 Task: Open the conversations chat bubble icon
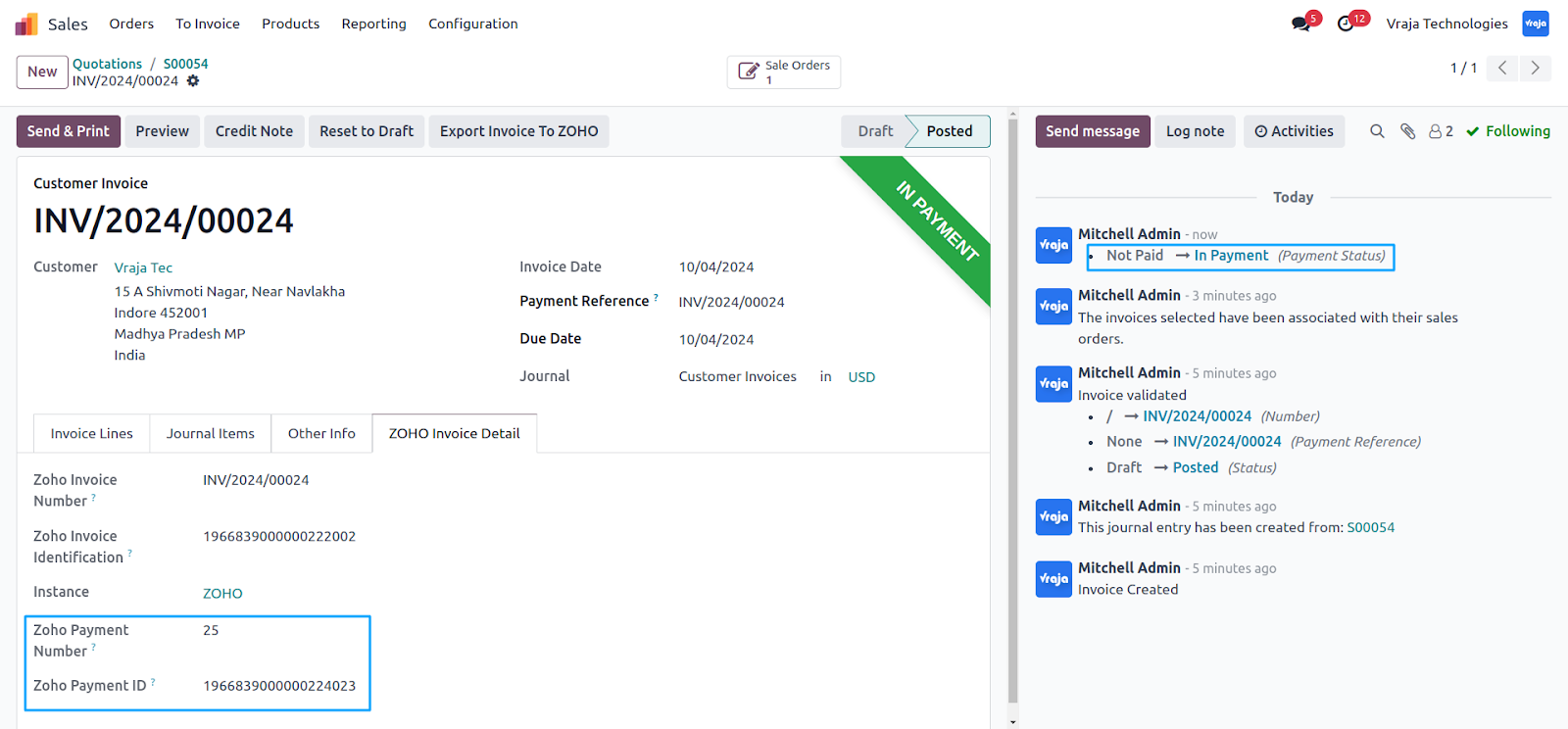click(1300, 24)
